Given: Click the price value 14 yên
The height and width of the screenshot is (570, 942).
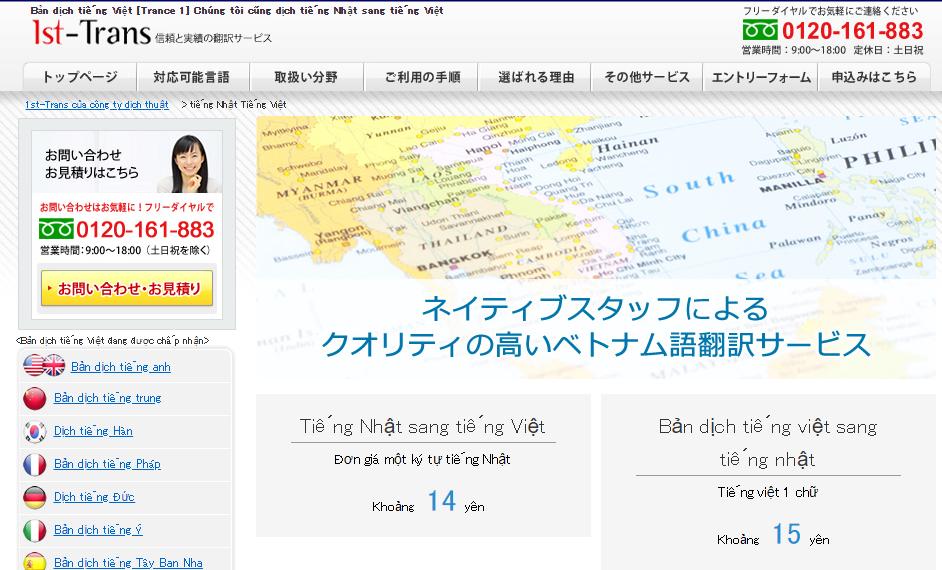Looking at the screenshot, I should click(x=442, y=501).
